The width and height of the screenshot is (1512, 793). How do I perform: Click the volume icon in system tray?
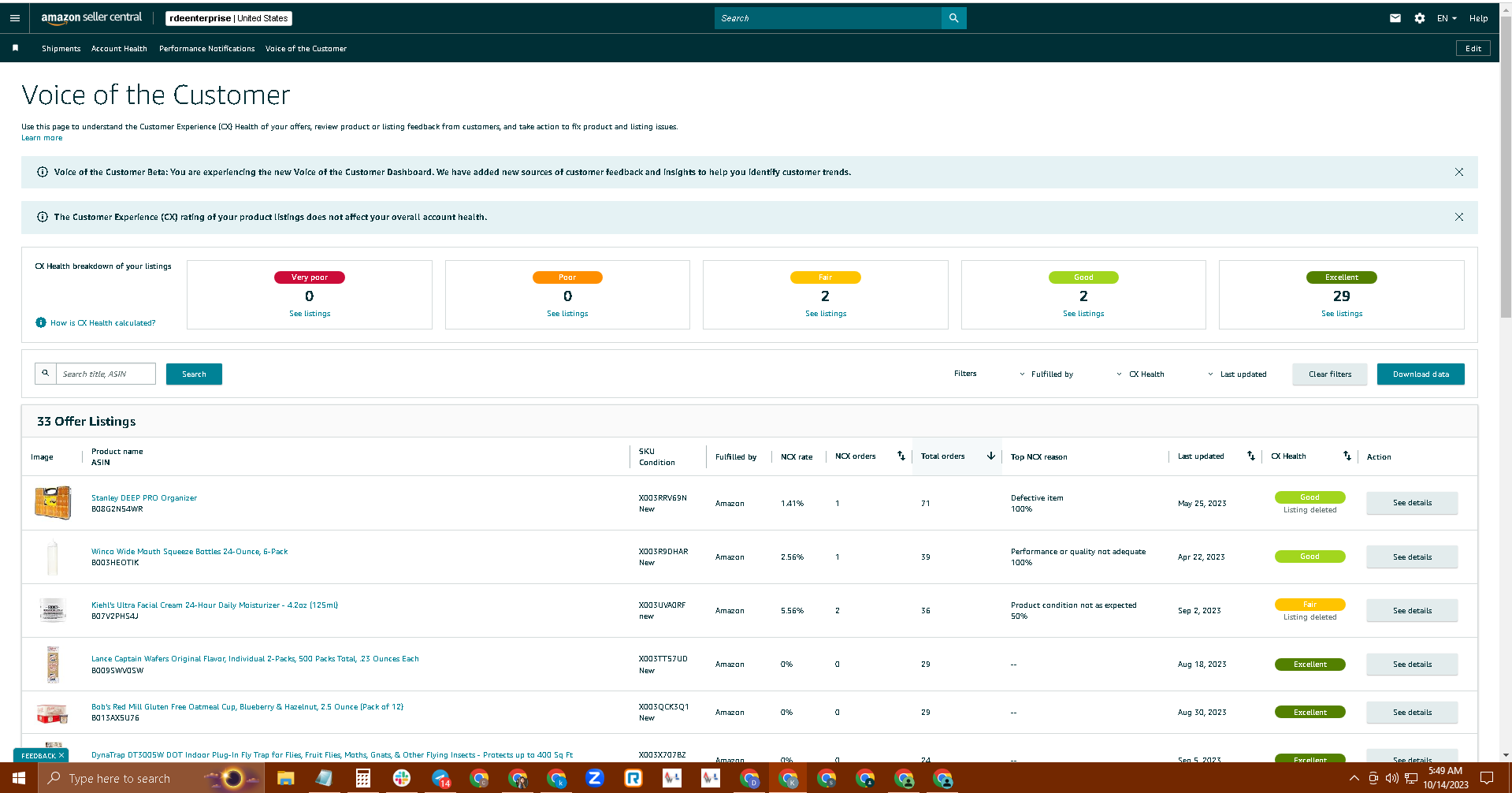click(x=1391, y=778)
